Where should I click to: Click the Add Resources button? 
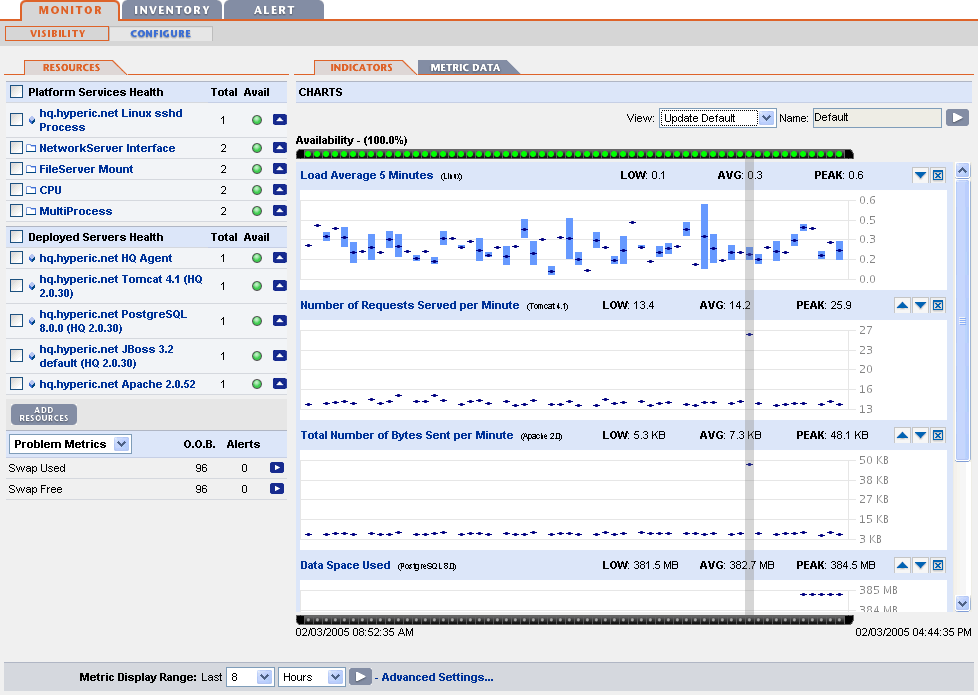[43, 414]
